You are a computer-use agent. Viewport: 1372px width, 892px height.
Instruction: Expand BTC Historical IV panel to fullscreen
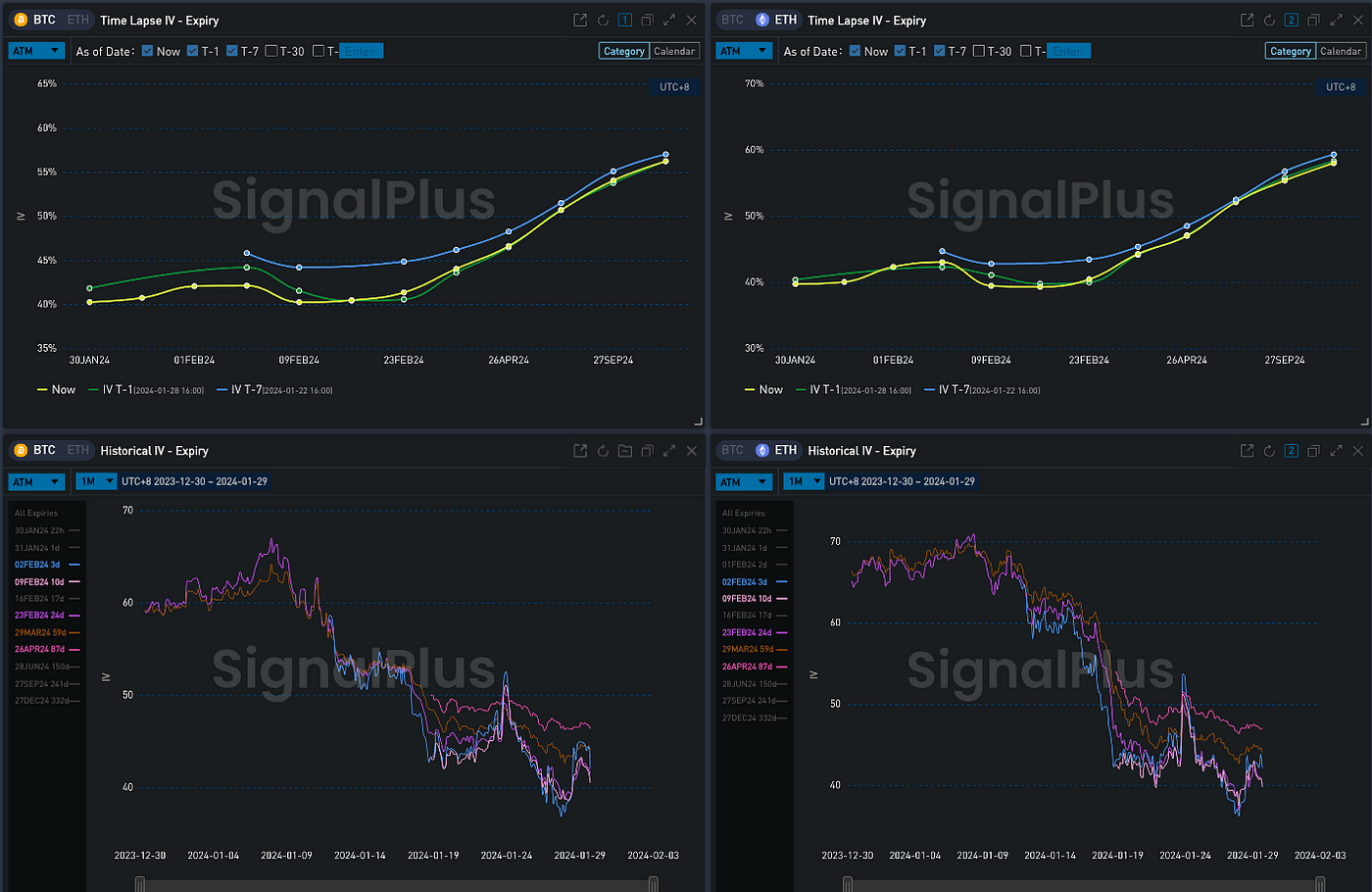pyautogui.click(x=669, y=451)
